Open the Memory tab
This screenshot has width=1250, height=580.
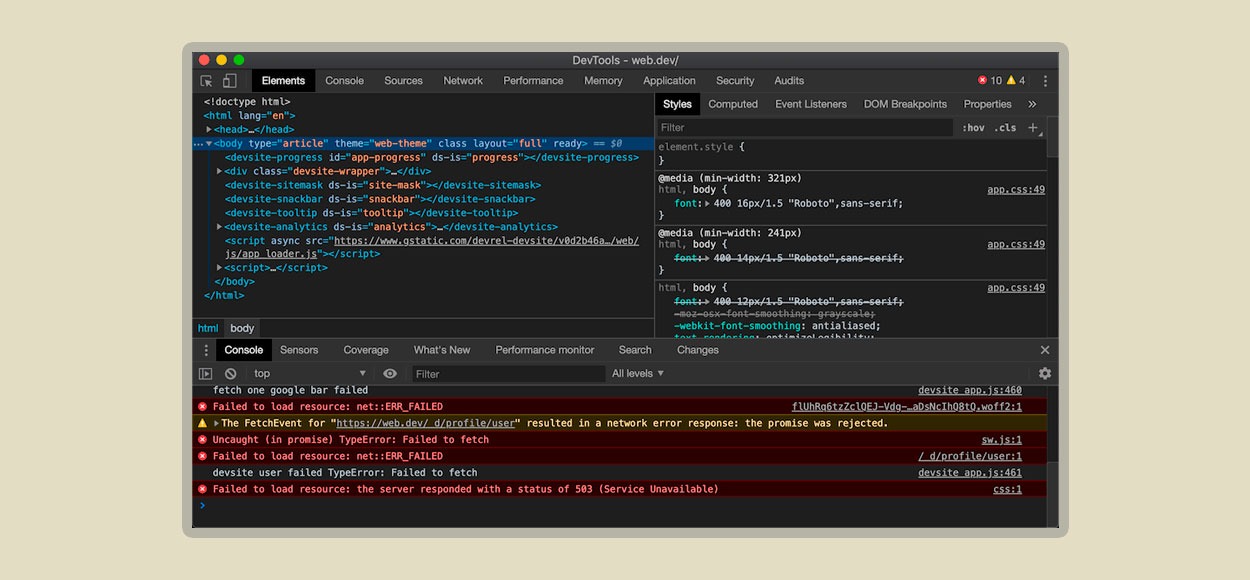click(603, 81)
